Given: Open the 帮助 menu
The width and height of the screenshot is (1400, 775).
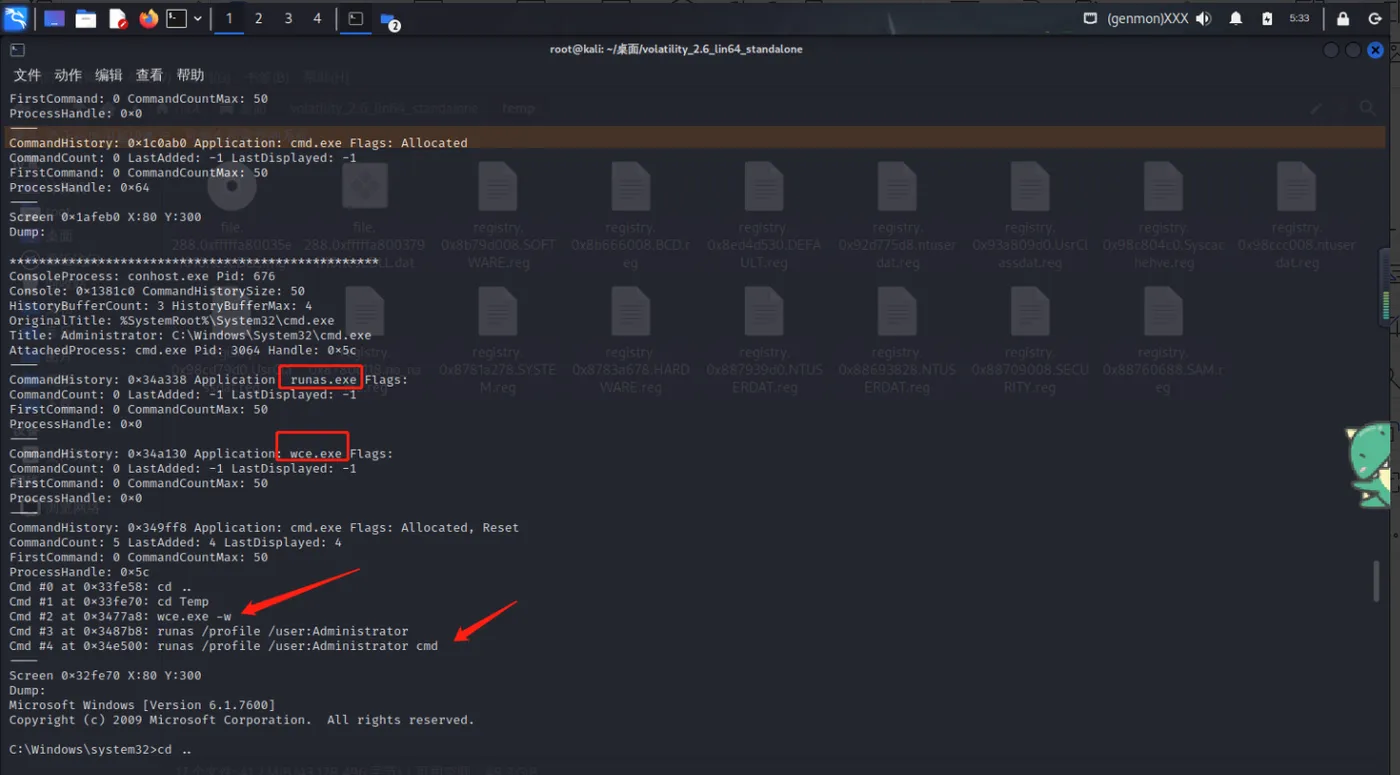Looking at the screenshot, I should point(190,75).
